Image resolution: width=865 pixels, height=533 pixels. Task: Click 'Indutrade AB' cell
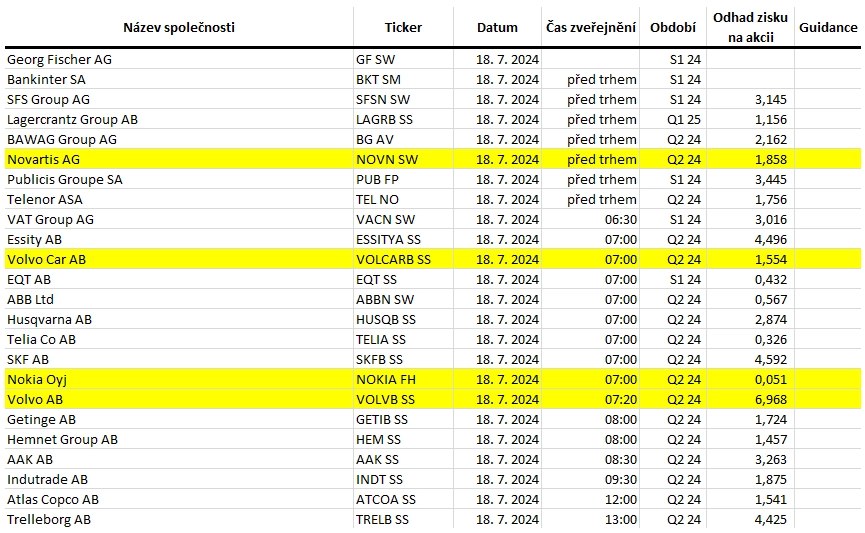click(47, 479)
